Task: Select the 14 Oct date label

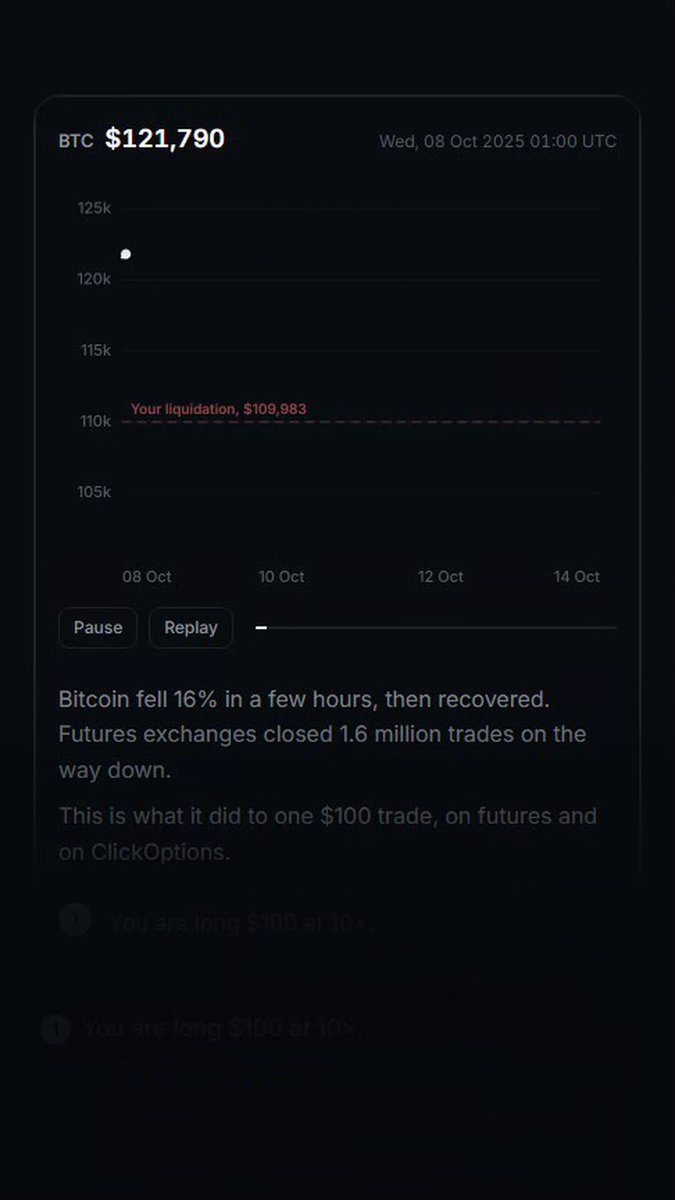Action: 577,577
